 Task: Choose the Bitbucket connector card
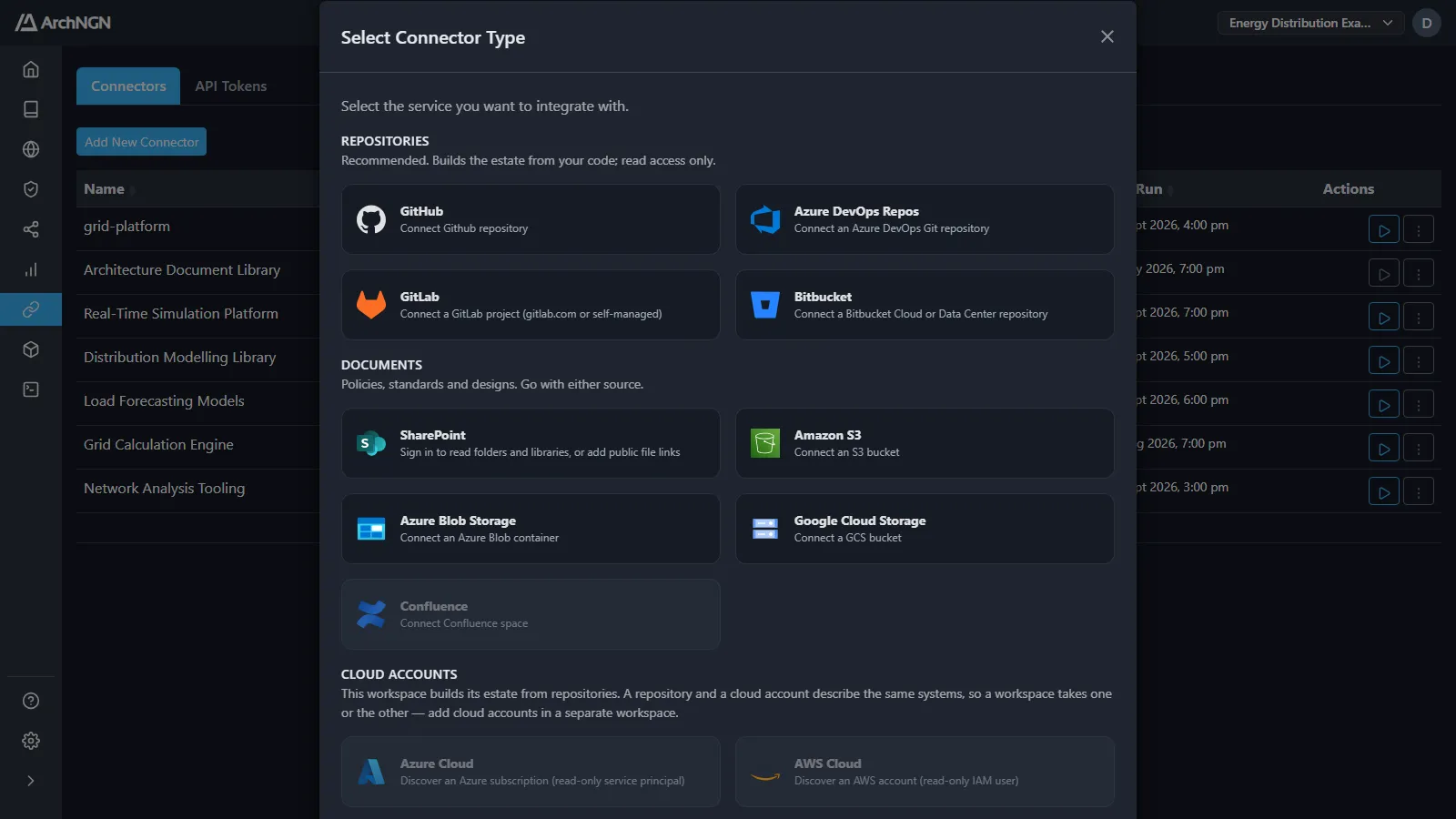pyautogui.click(x=925, y=305)
